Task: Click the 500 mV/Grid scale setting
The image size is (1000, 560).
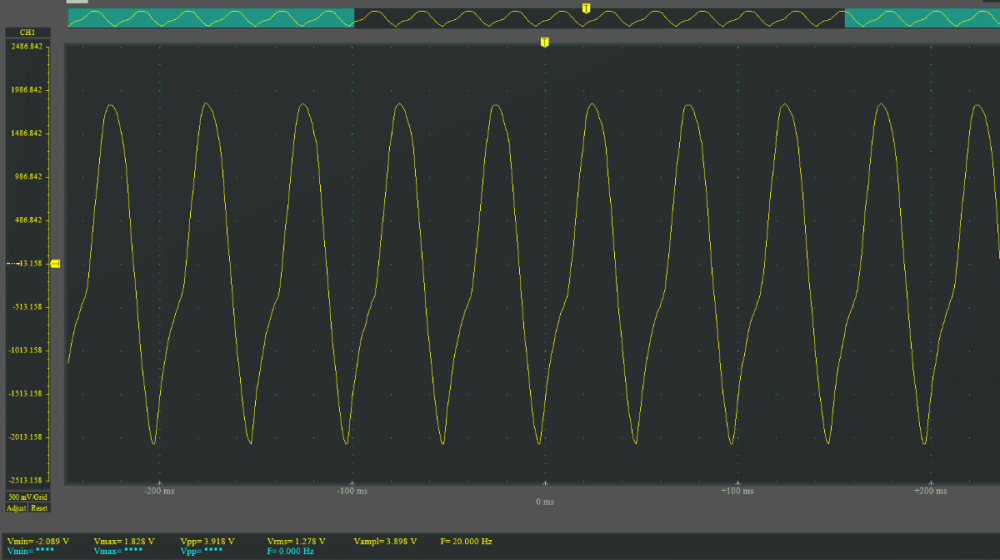Action: (27, 497)
